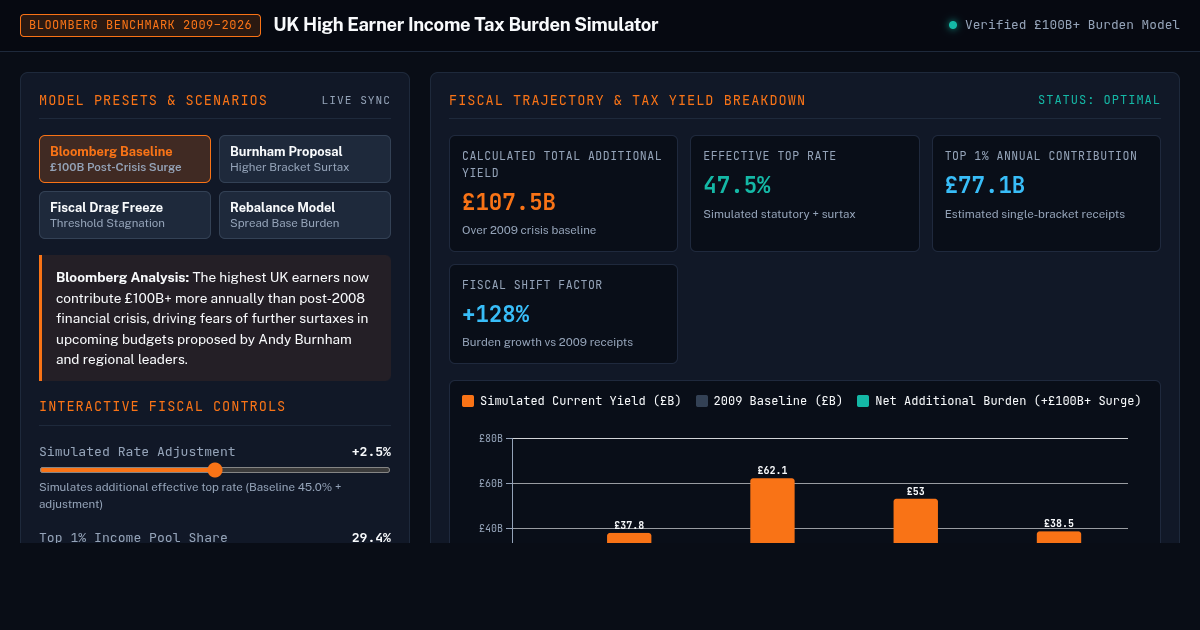The width and height of the screenshot is (1200, 630).
Task: Click the UK High Earner Income Tax title
Action: 466,25
